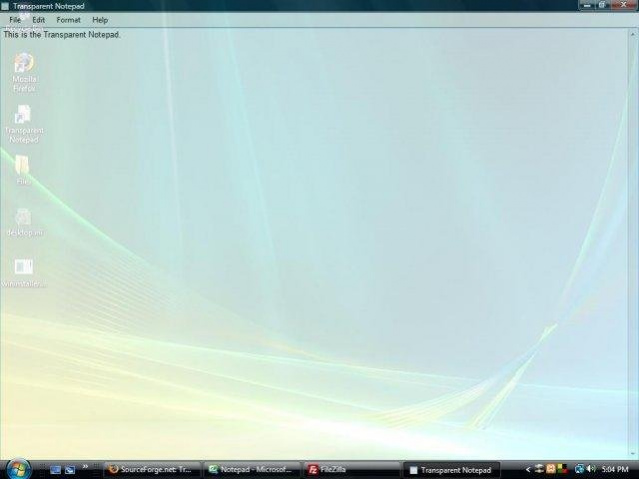This screenshot has height=479, width=639.
Task: Click the Show Desktop quick launch icon
Action: coord(56,469)
